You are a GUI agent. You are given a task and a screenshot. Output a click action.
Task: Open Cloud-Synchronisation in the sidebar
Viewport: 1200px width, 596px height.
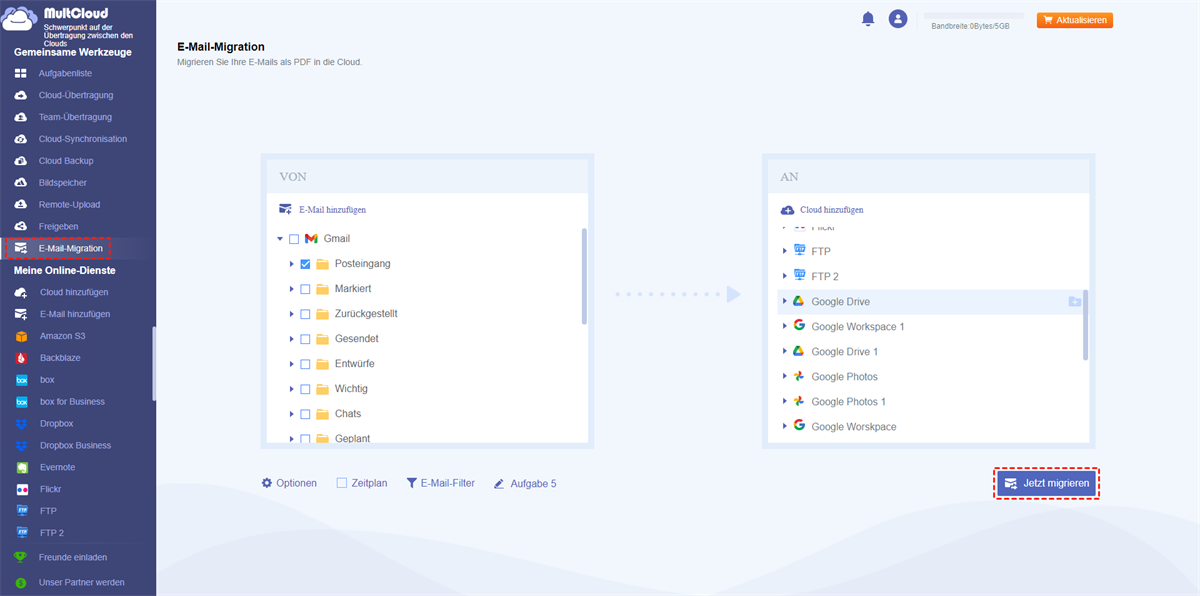pos(83,139)
